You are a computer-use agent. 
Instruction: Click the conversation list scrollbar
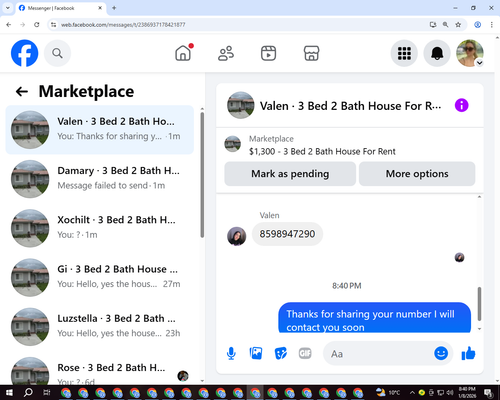[202, 175]
